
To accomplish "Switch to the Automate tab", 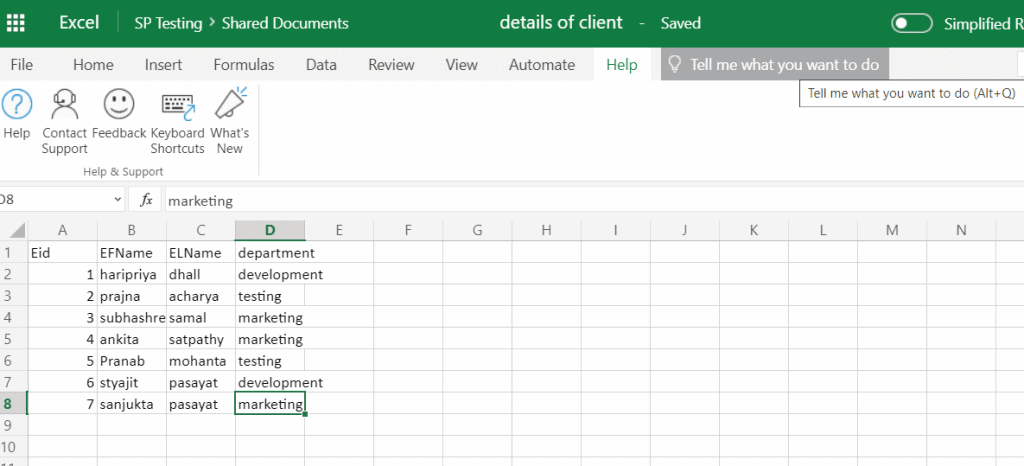I will pyautogui.click(x=541, y=65).
